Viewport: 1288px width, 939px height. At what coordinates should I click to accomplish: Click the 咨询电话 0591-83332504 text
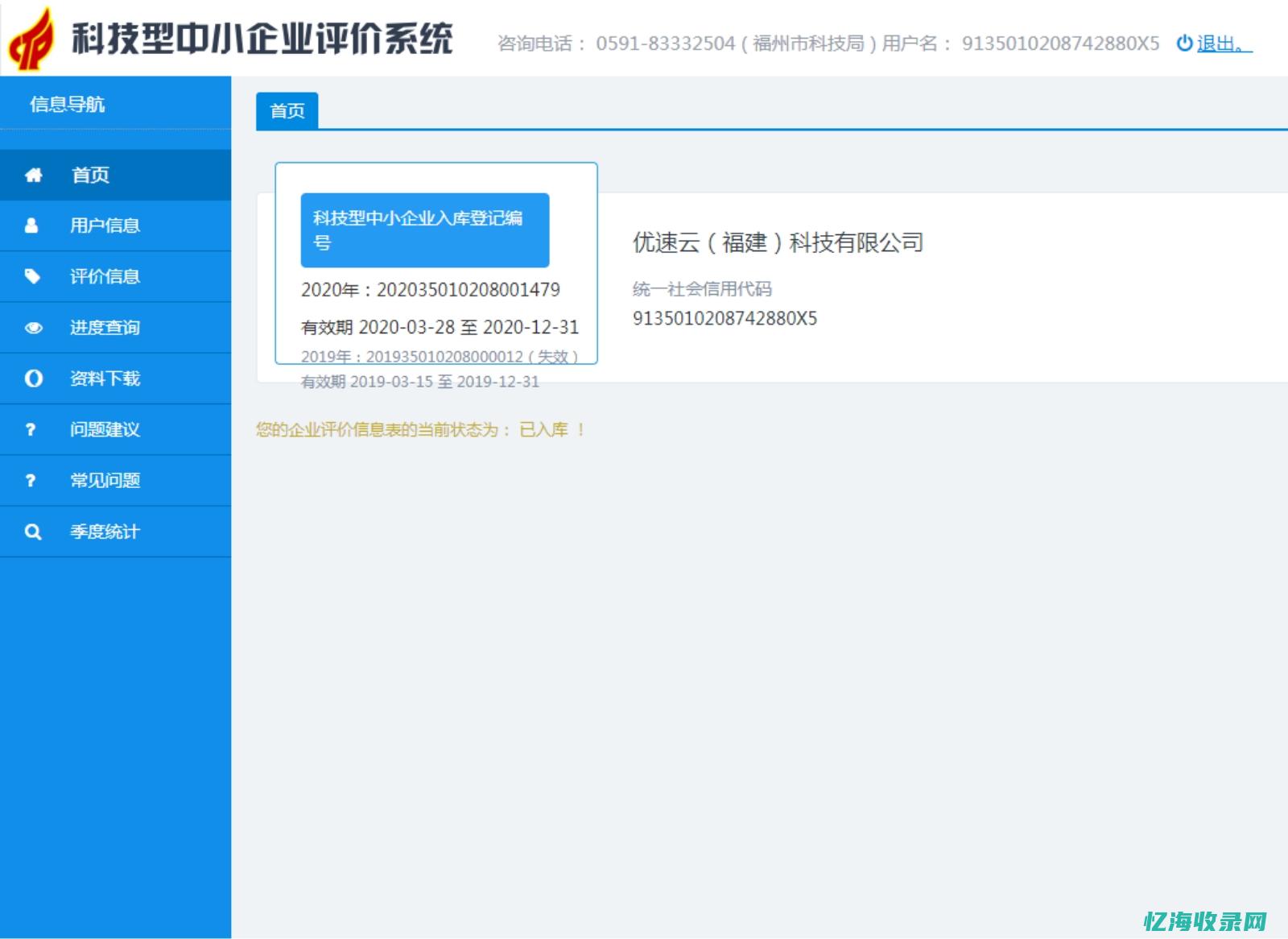click(x=616, y=43)
